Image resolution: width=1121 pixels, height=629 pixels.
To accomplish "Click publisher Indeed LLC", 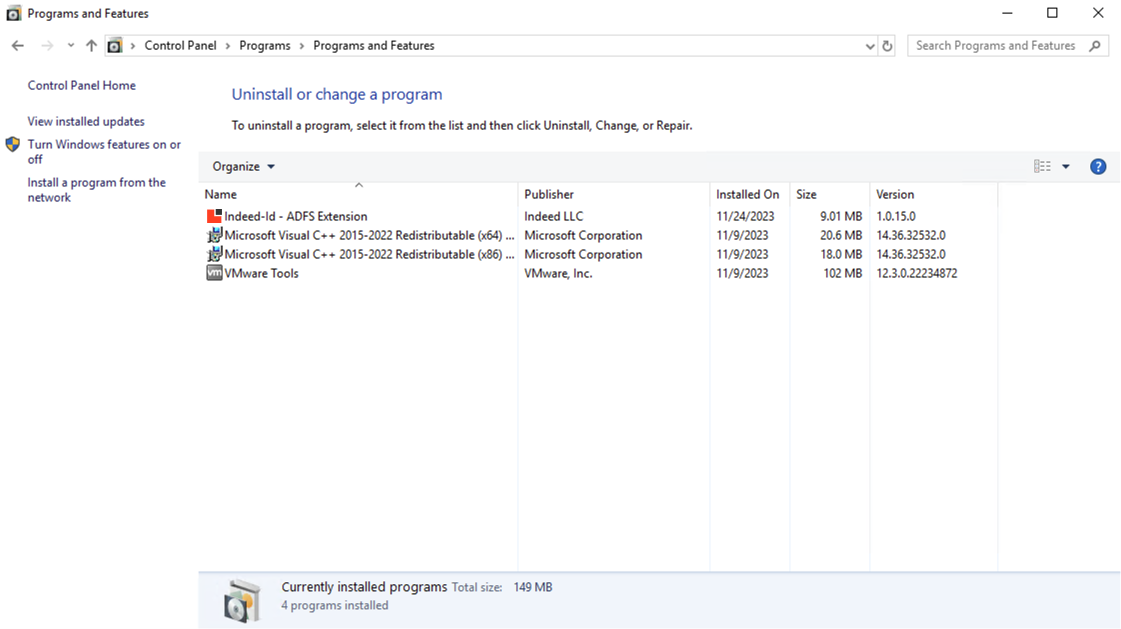I will 553,216.
